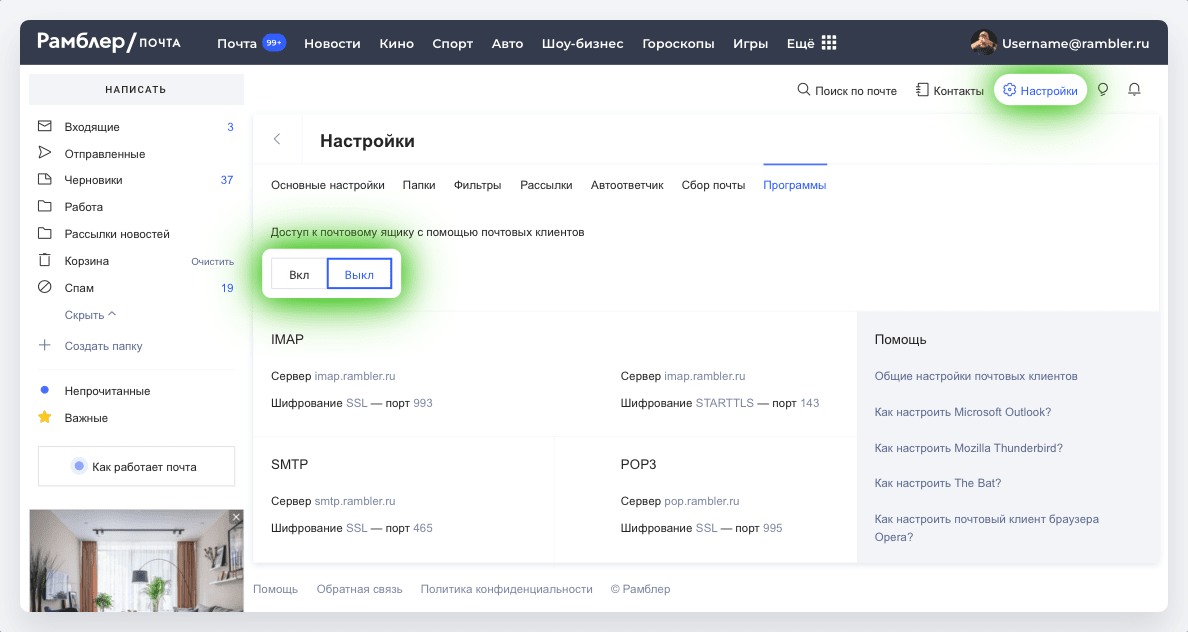Open Как настроить Microsoft Outlook? help link

pyautogui.click(x=962, y=412)
